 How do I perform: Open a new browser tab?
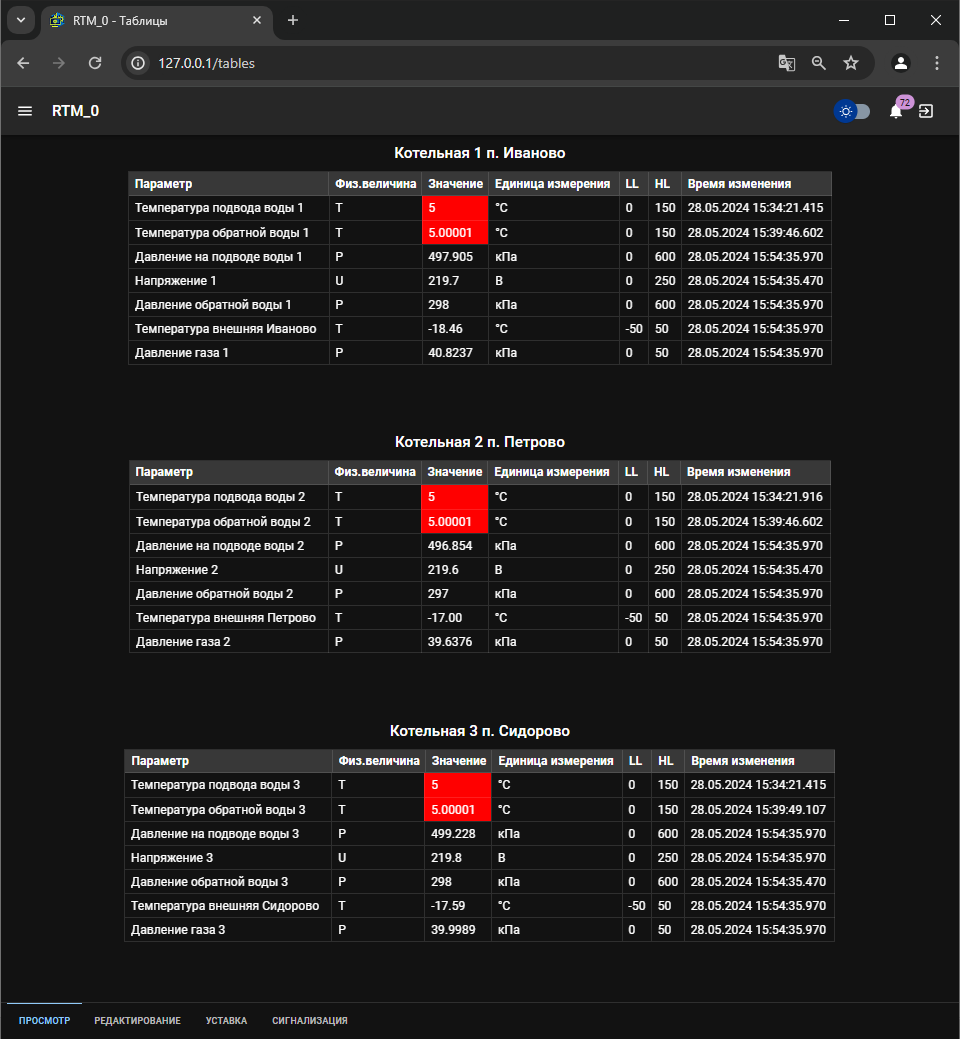(x=293, y=20)
